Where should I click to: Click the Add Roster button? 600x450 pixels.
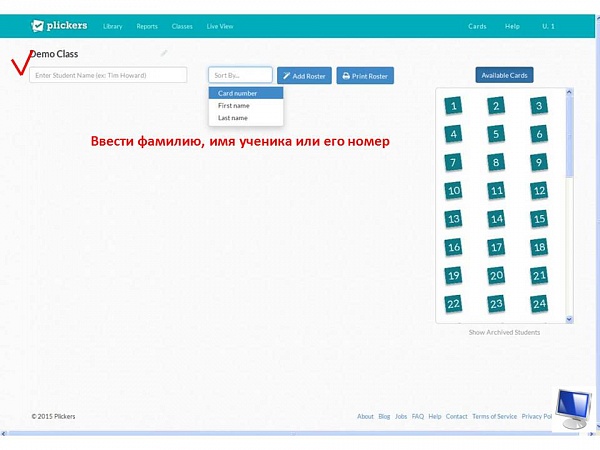[x=304, y=76]
